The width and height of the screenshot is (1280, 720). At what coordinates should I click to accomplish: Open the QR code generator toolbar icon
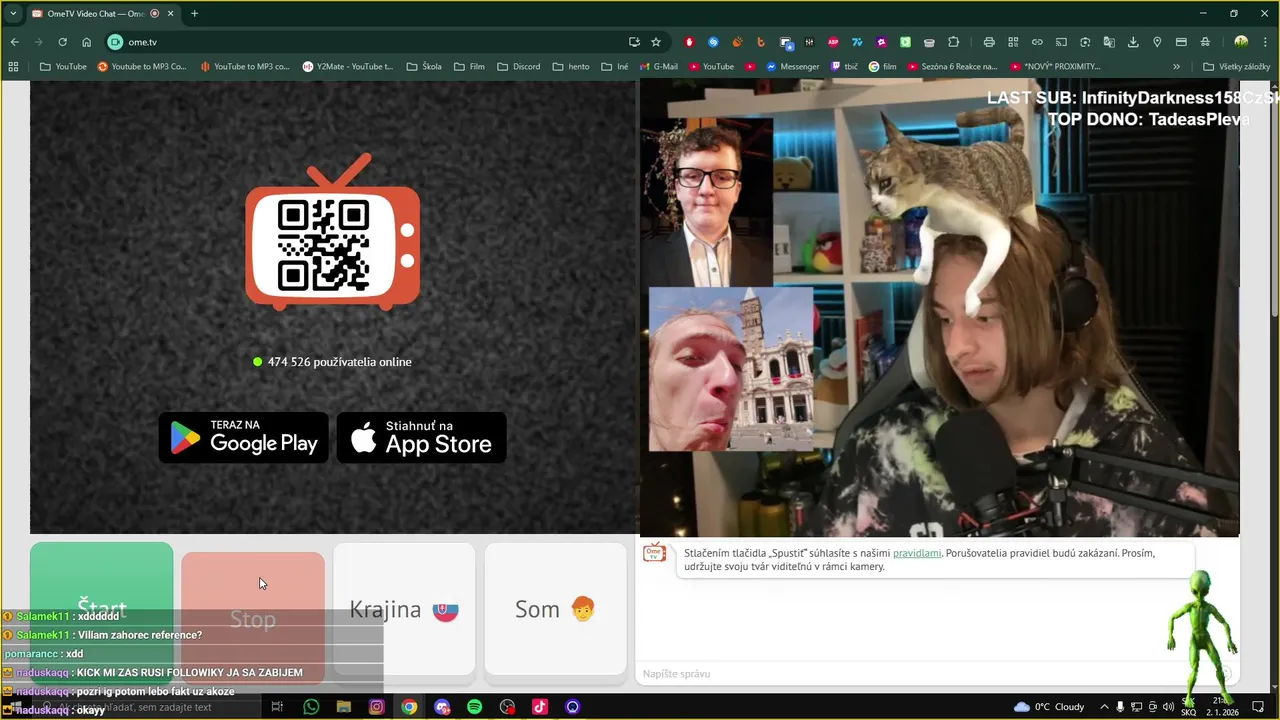pyautogui.click(x=1013, y=42)
